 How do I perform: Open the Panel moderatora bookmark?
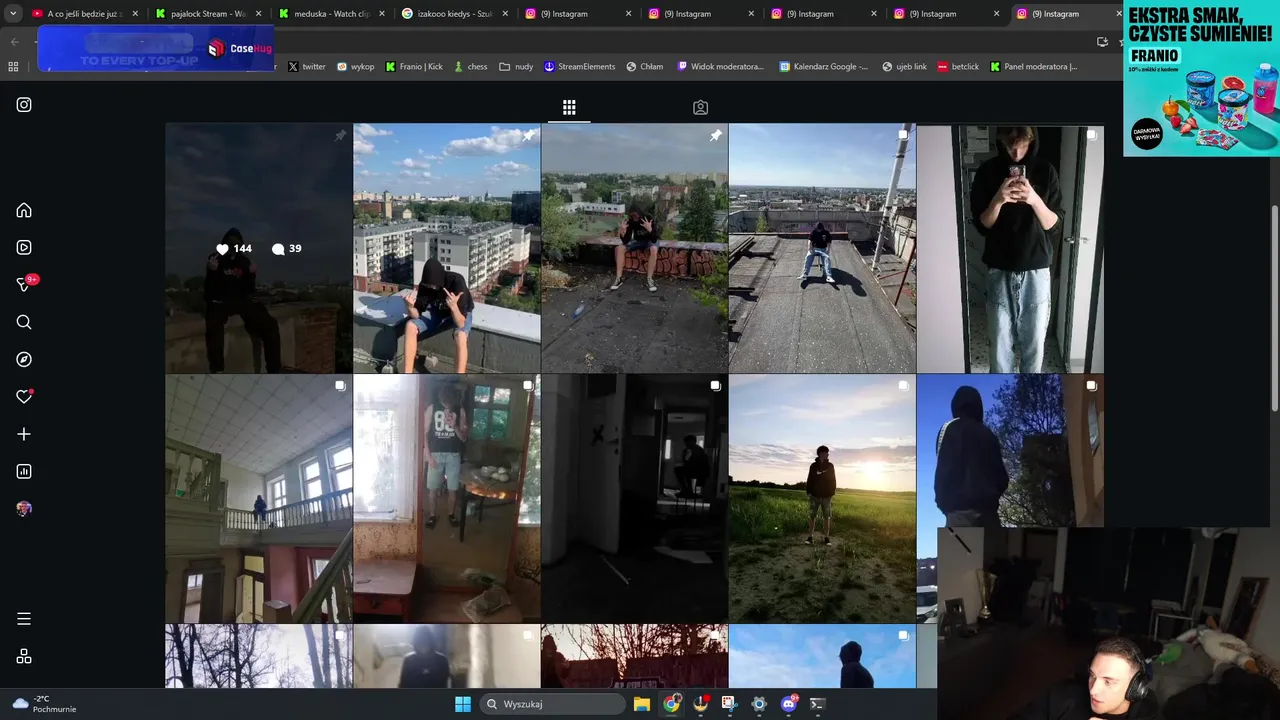pyautogui.click(x=1034, y=67)
